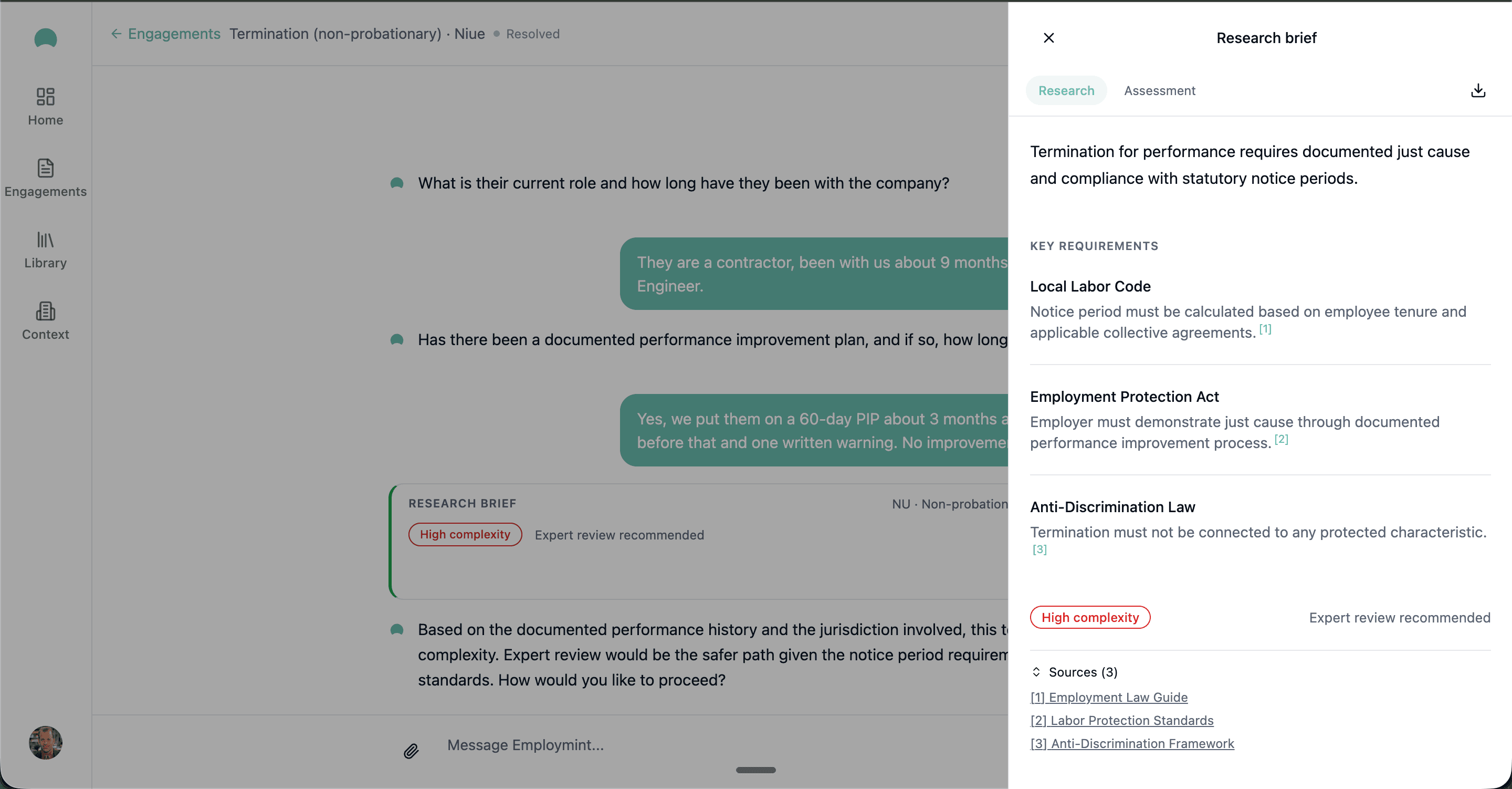Viewport: 1512px width, 789px height.
Task: Open Engagements from the sidebar icon
Action: (45, 169)
